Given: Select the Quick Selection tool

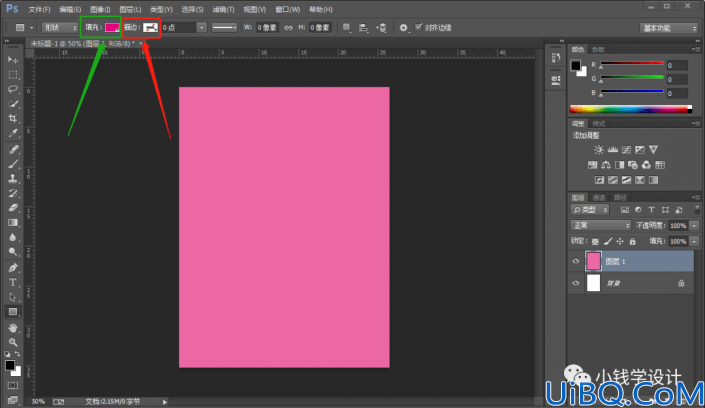Looking at the screenshot, I should pyautogui.click(x=13, y=104).
